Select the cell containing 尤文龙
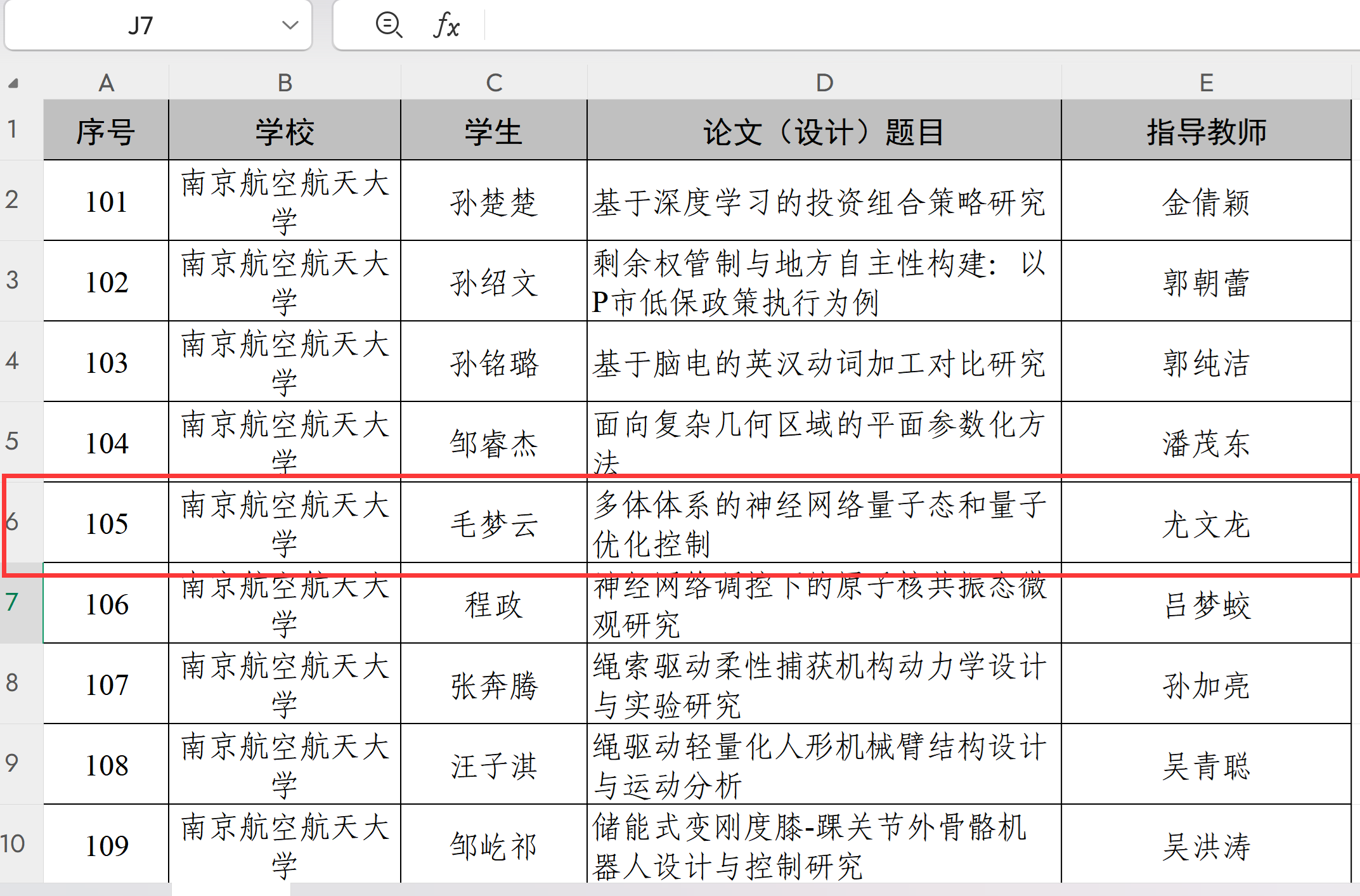The width and height of the screenshot is (1360, 896). (x=1205, y=524)
